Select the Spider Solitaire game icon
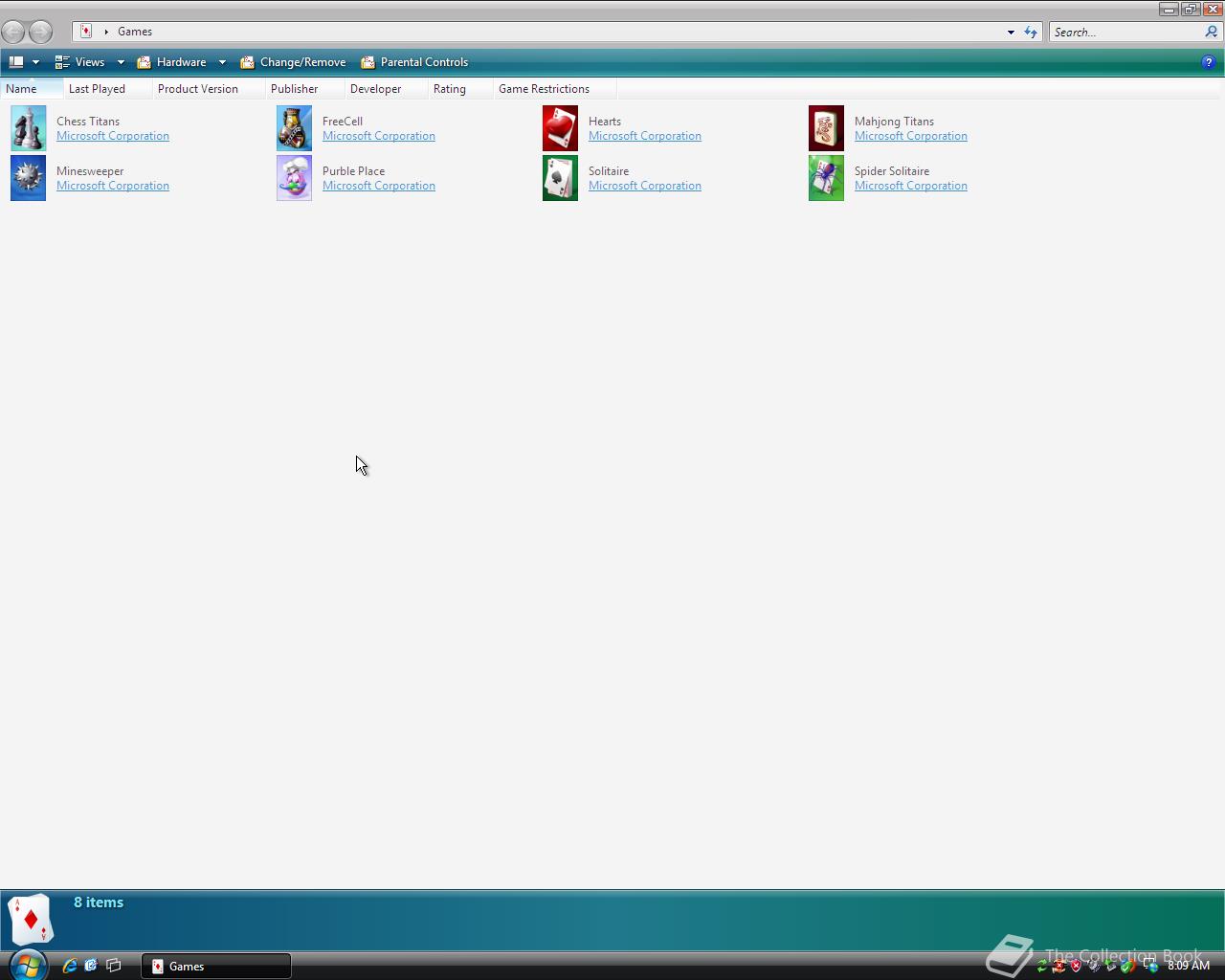 tap(826, 178)
